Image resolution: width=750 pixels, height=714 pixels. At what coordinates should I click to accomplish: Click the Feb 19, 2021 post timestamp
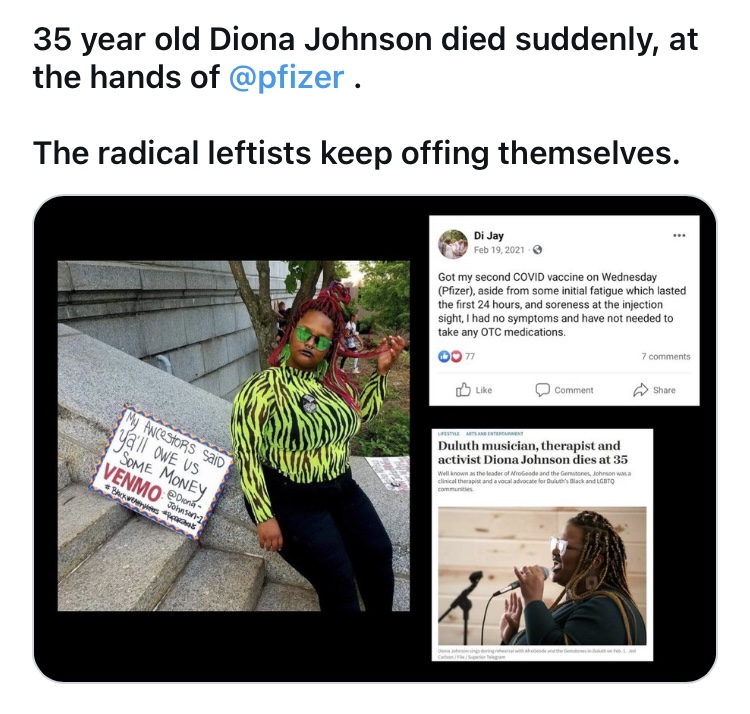pyautogui.click(x=499, y=250)
